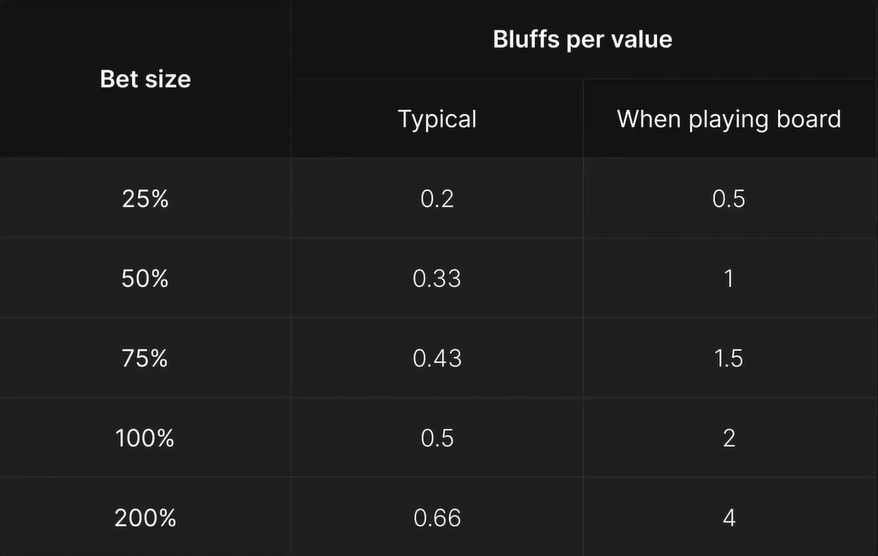Select the 0.66 typical value cell
878x556 pixels.
coord(437,517)
